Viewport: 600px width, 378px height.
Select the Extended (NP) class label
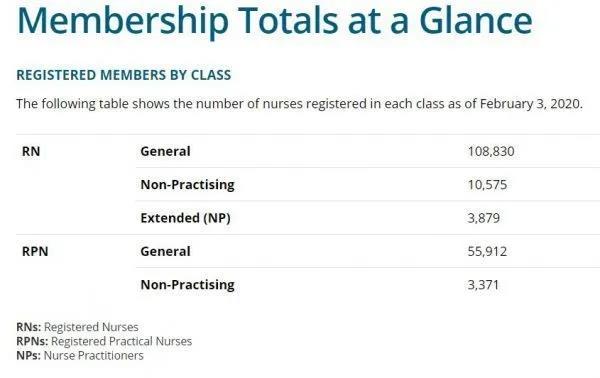[x=186, y=218]
